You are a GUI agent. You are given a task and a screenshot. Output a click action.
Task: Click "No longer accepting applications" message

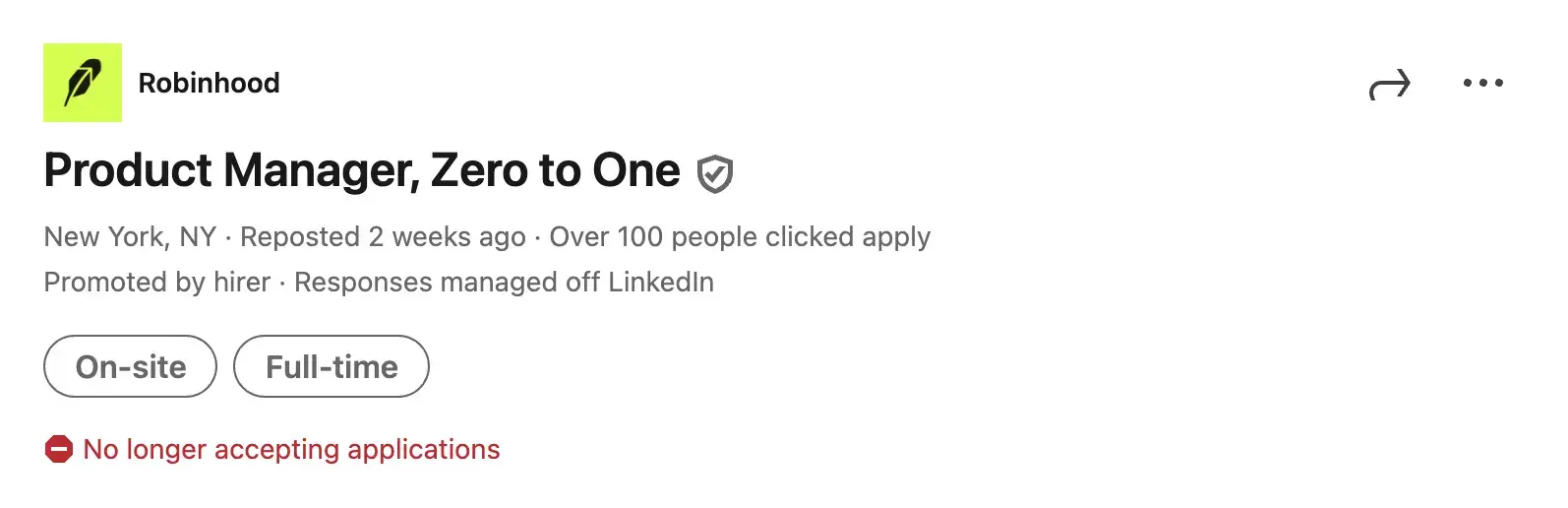(x=291, y=450)
